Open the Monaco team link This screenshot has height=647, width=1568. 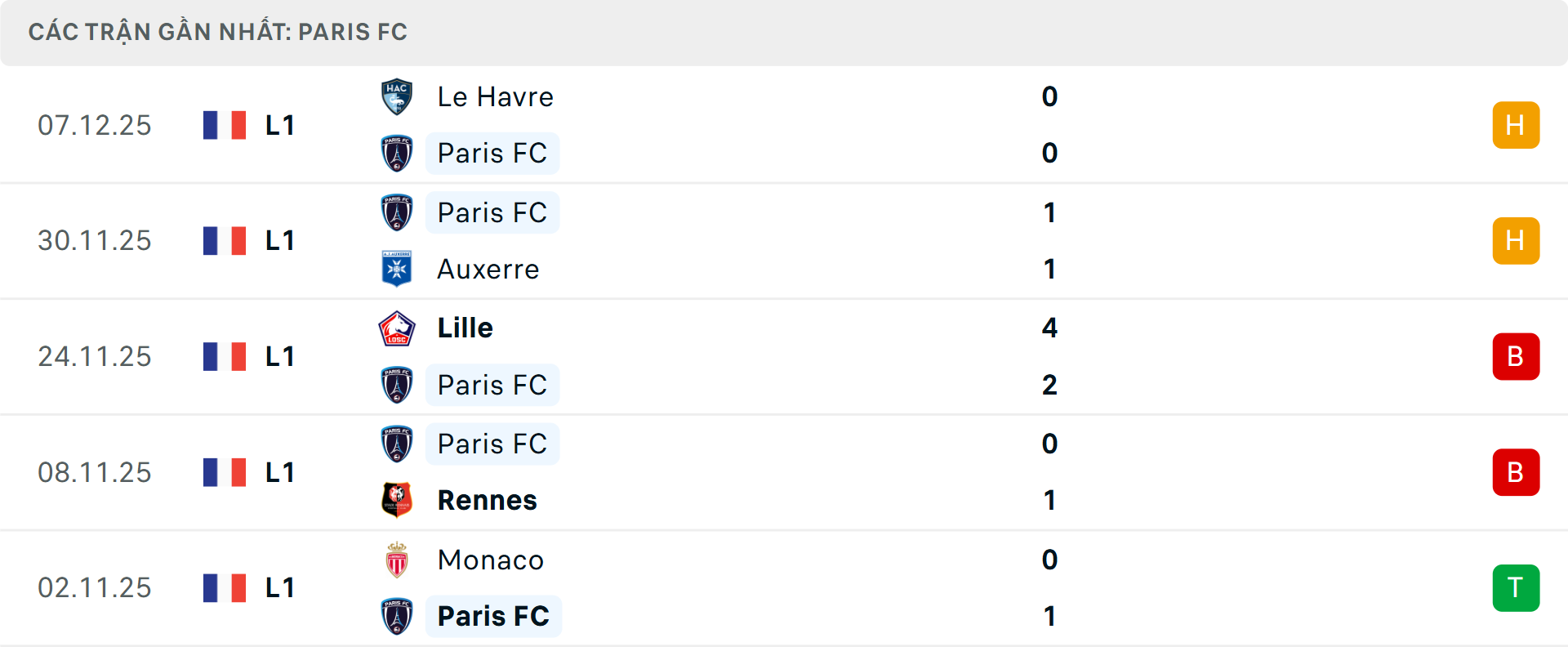coord(490,560)
